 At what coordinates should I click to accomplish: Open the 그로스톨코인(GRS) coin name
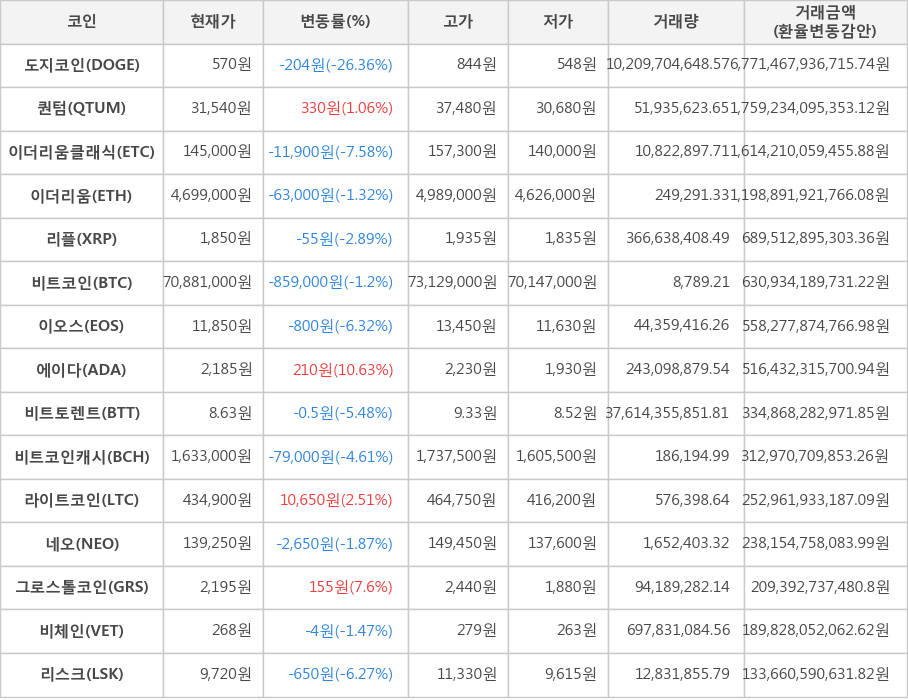tap(82, 587)
